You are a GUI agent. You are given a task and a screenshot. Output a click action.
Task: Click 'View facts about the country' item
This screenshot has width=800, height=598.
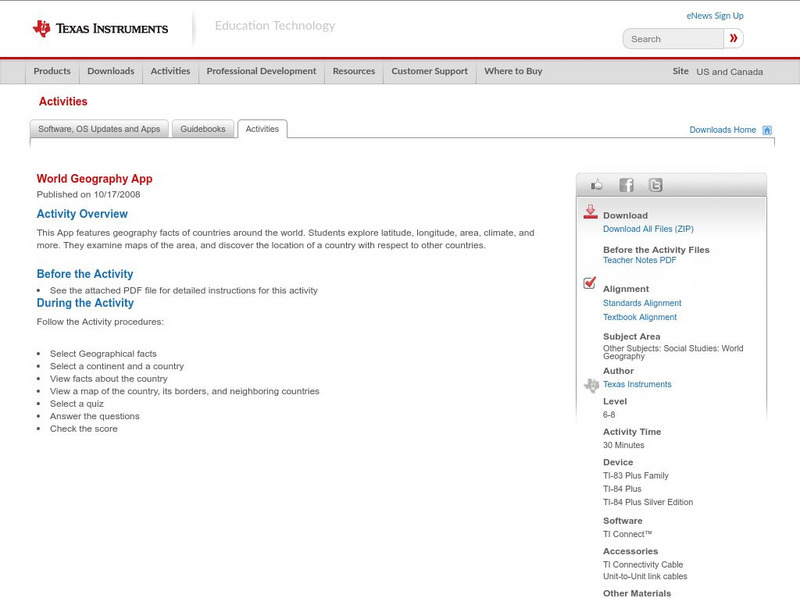pos(109,379)
